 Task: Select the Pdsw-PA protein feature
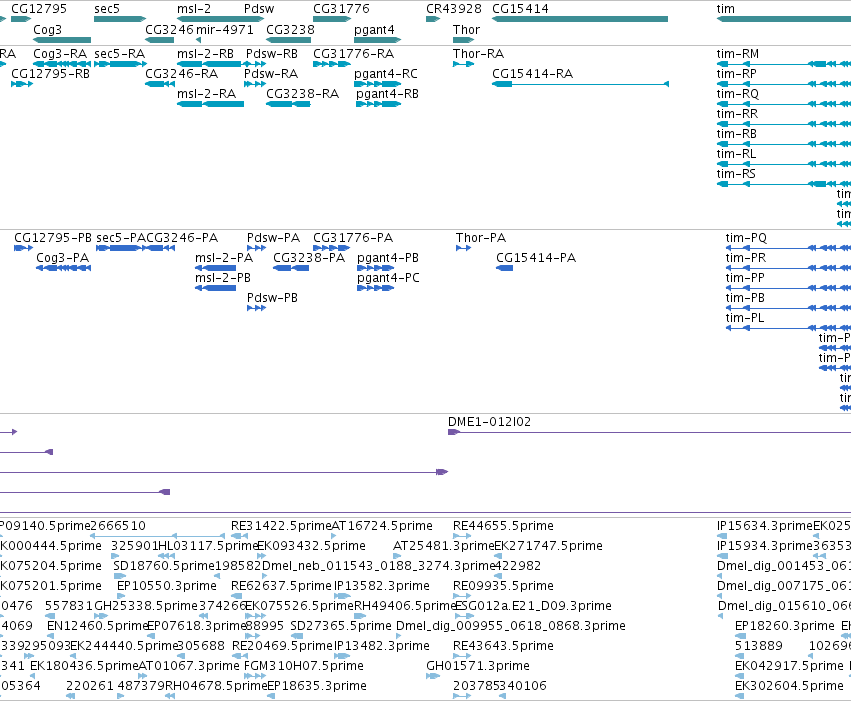[x=256, y=248]
